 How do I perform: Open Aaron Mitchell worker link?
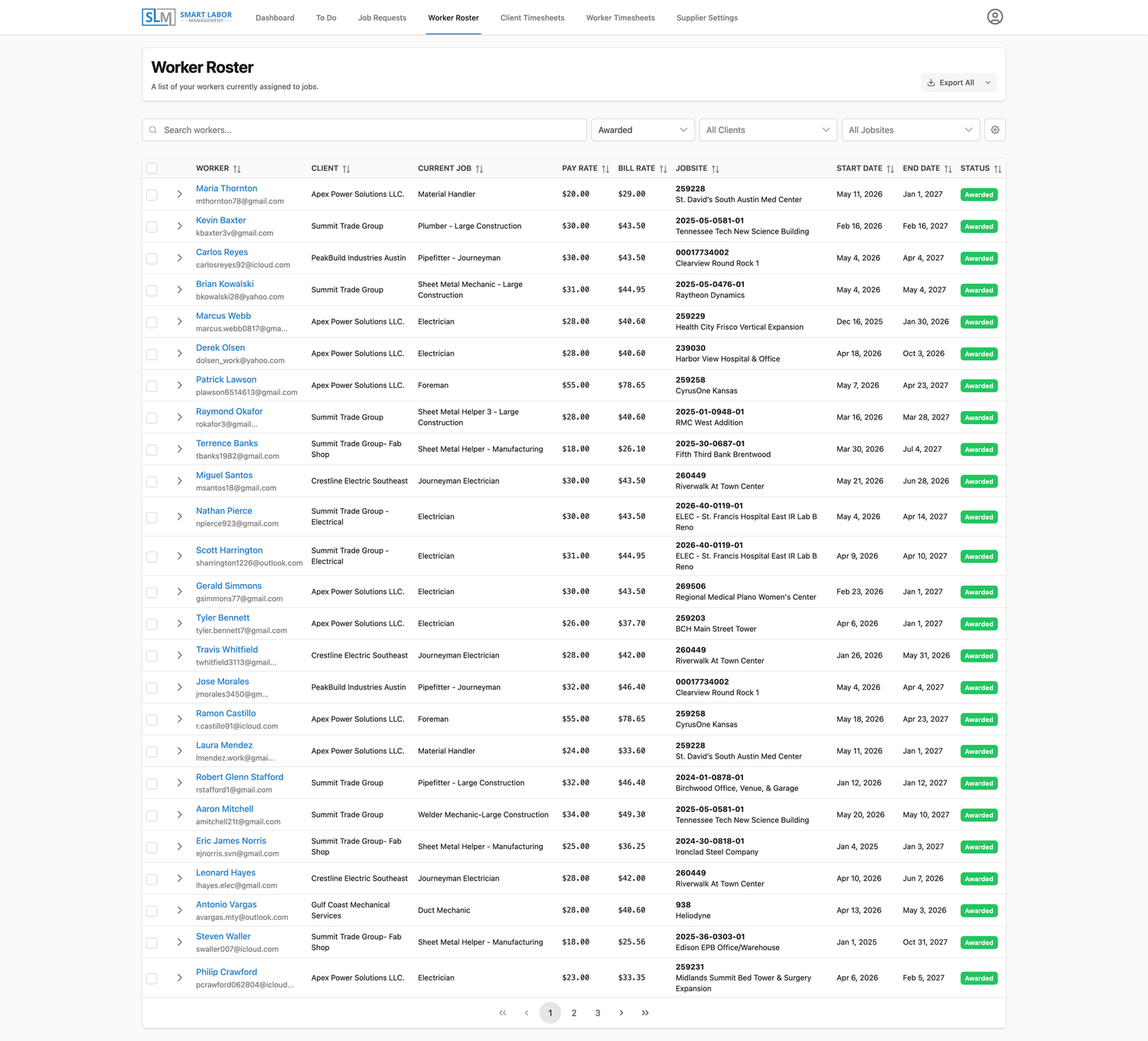[224, 809]
